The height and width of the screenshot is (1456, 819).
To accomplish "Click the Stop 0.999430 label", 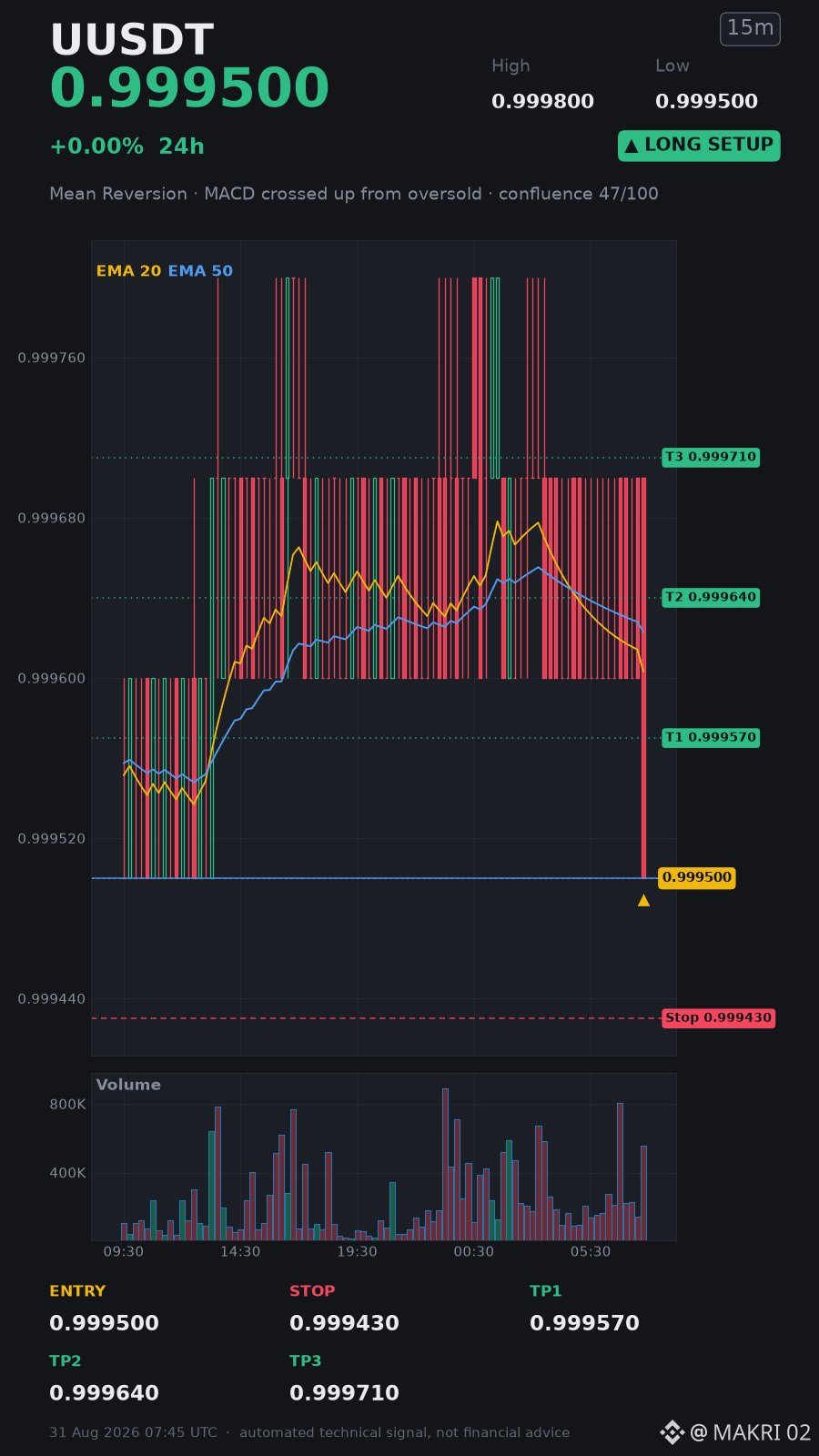I will click(x=718, y=1017).
